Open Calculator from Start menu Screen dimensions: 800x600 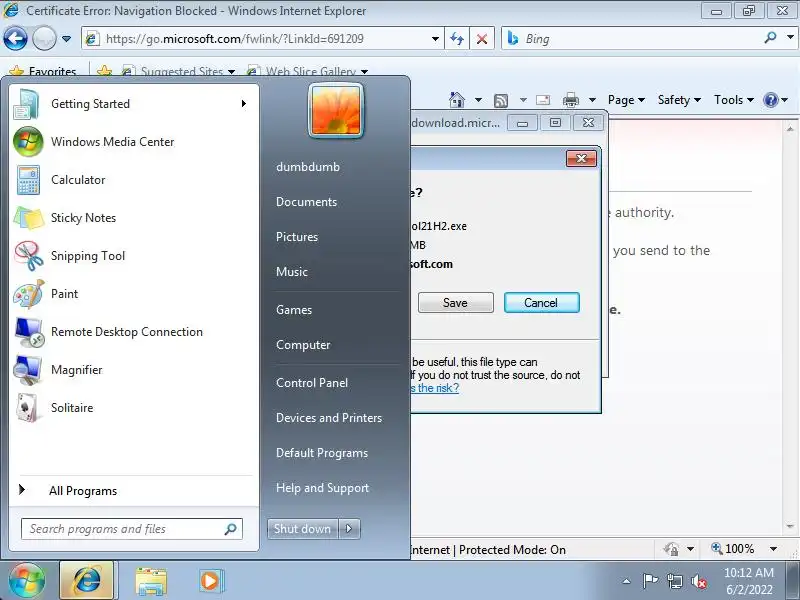pyautogui.click(x=133, y=180)
